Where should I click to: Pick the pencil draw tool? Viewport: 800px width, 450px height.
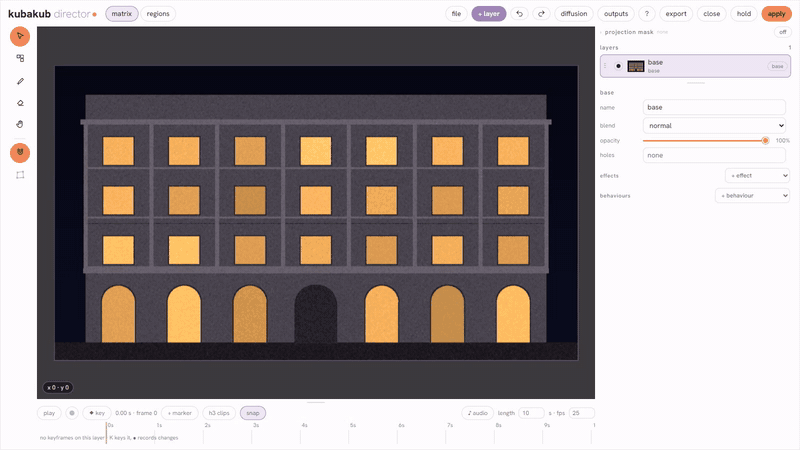[20, 81]
